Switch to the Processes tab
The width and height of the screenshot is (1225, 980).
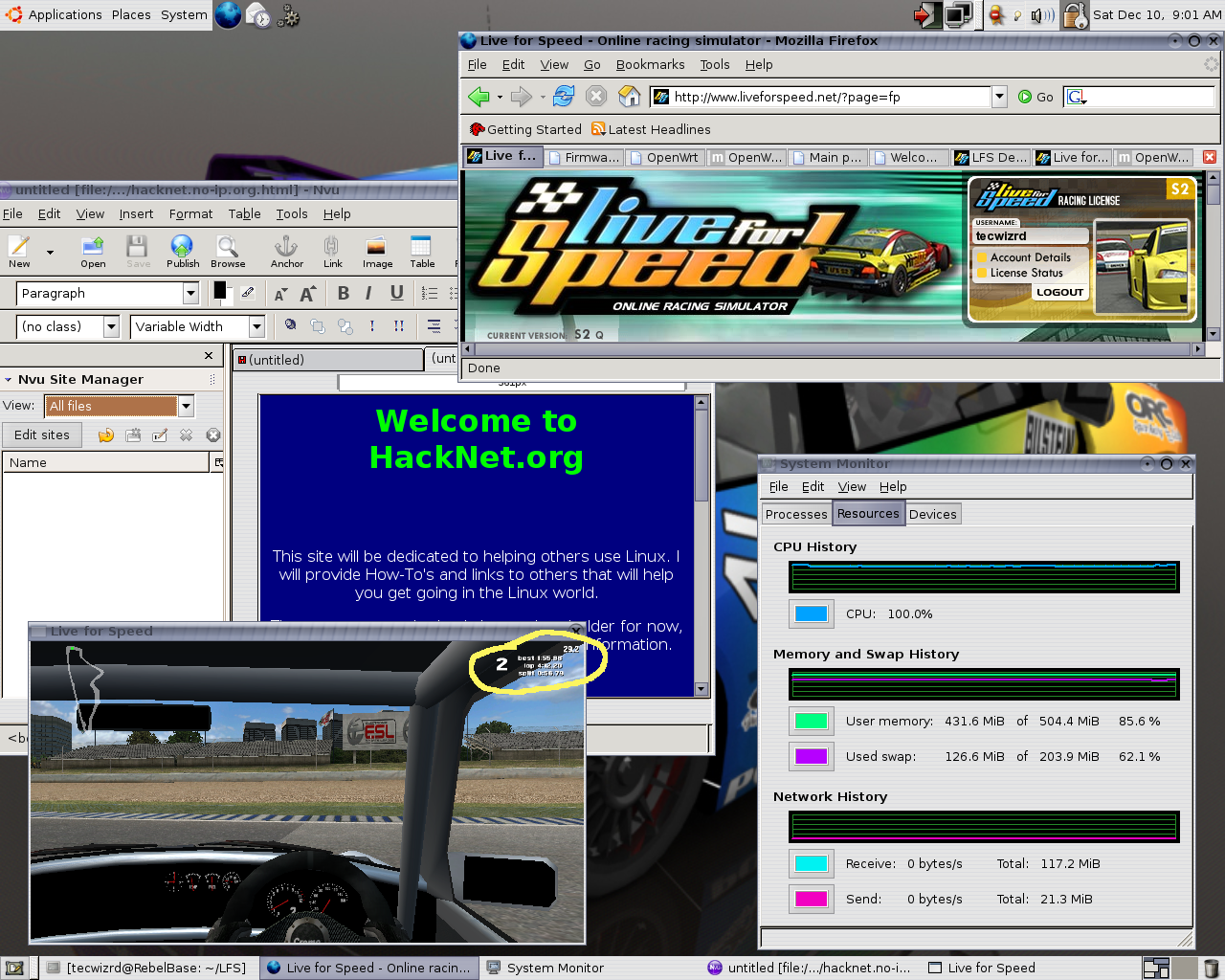[796, 514]
